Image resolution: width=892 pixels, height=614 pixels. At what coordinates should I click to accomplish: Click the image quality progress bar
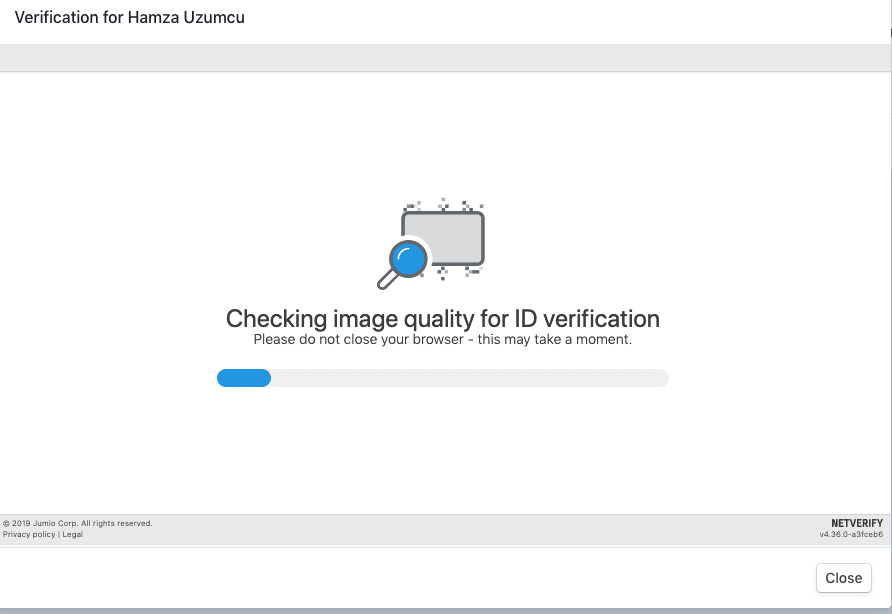click(x=443, y=378)
